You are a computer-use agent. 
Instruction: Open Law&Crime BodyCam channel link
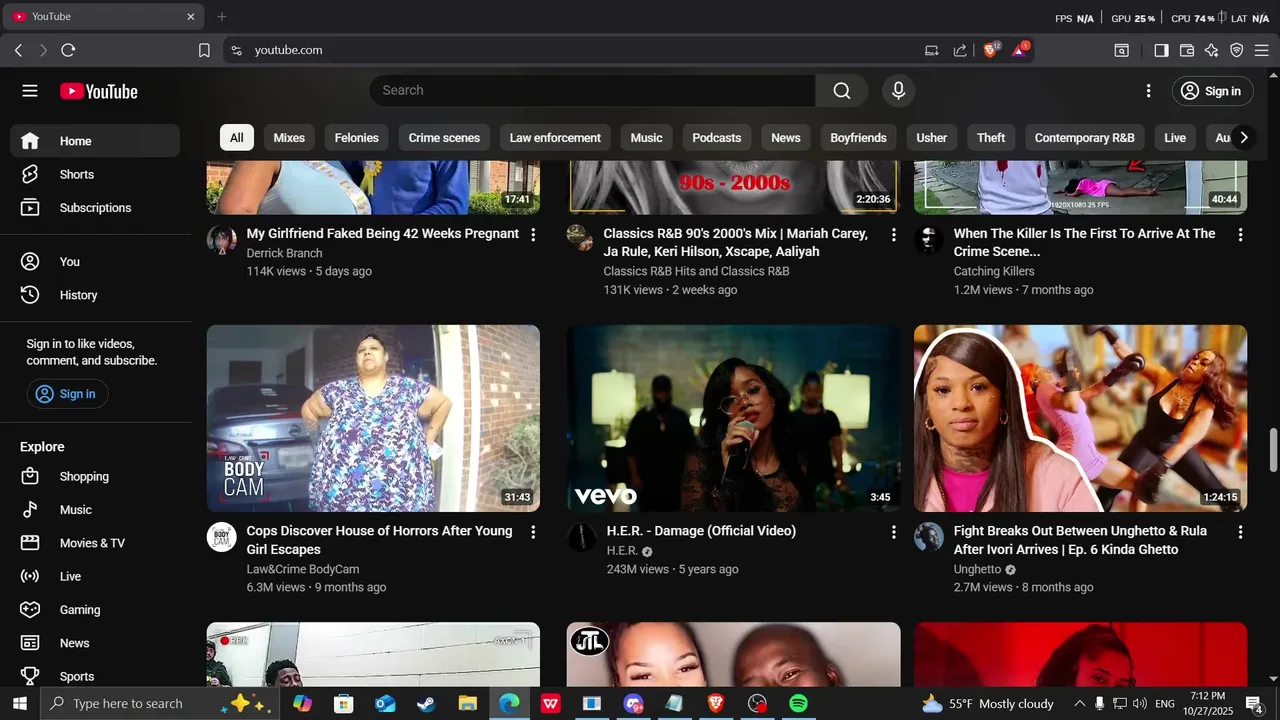[x=303, y=569]
